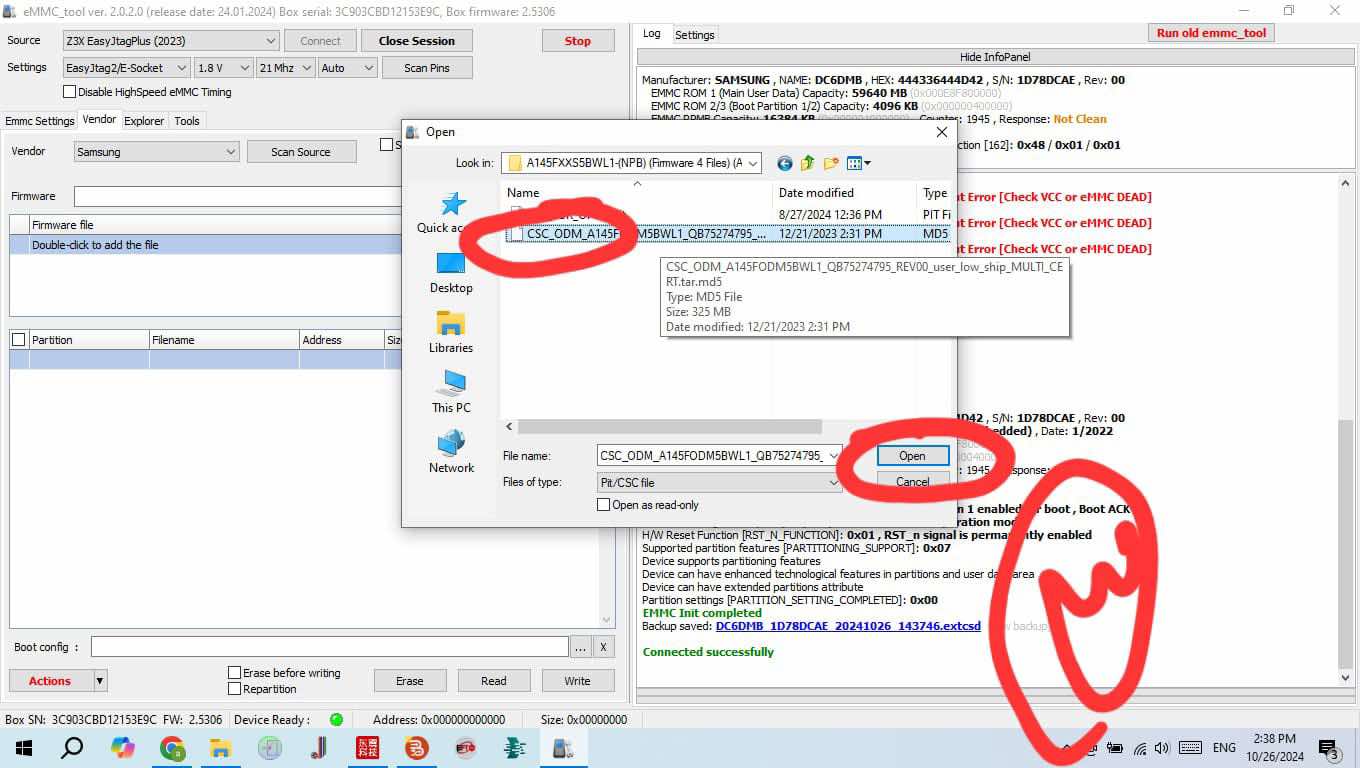Open the notification center icon
This screenshot has height=768, width=1360.
tap(1329, 748)
